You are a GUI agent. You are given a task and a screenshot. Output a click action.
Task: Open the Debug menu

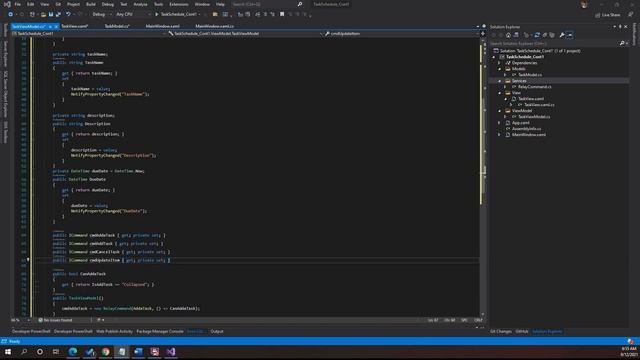point(108,4)
